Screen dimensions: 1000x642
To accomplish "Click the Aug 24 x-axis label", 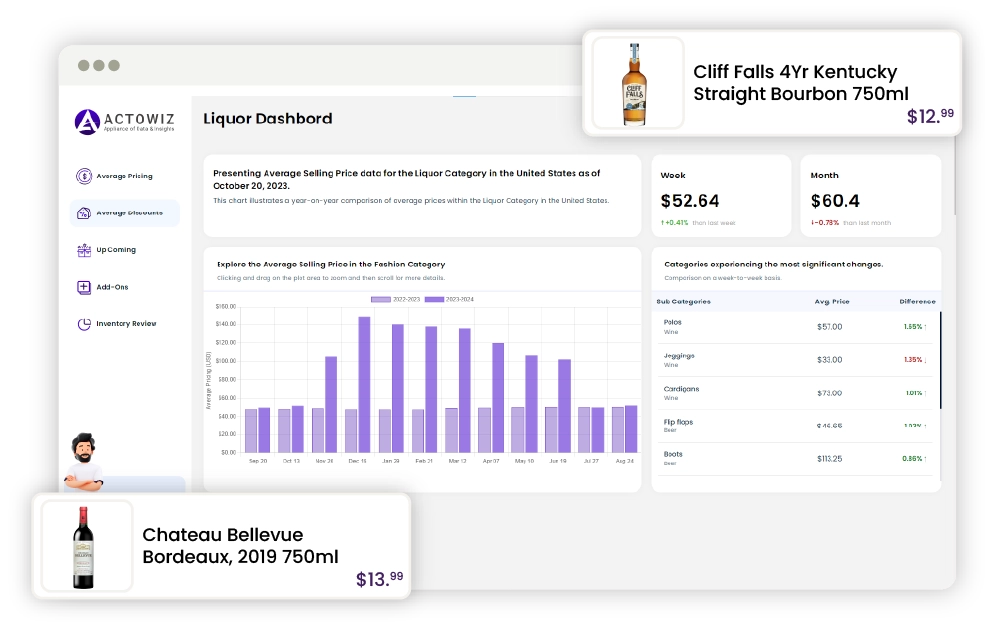I will (625, 461).
